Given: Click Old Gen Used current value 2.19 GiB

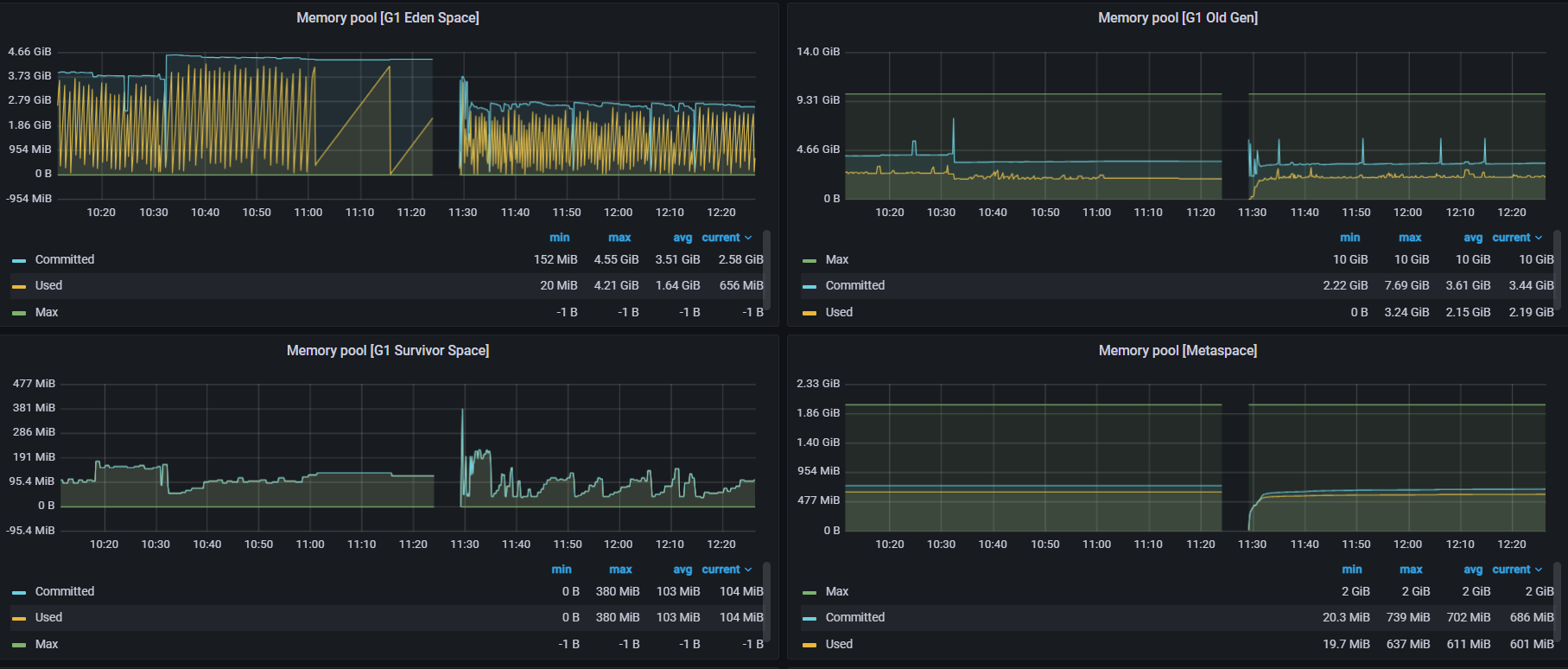Looking at the screenshot, I should (x=1532, y=312).
